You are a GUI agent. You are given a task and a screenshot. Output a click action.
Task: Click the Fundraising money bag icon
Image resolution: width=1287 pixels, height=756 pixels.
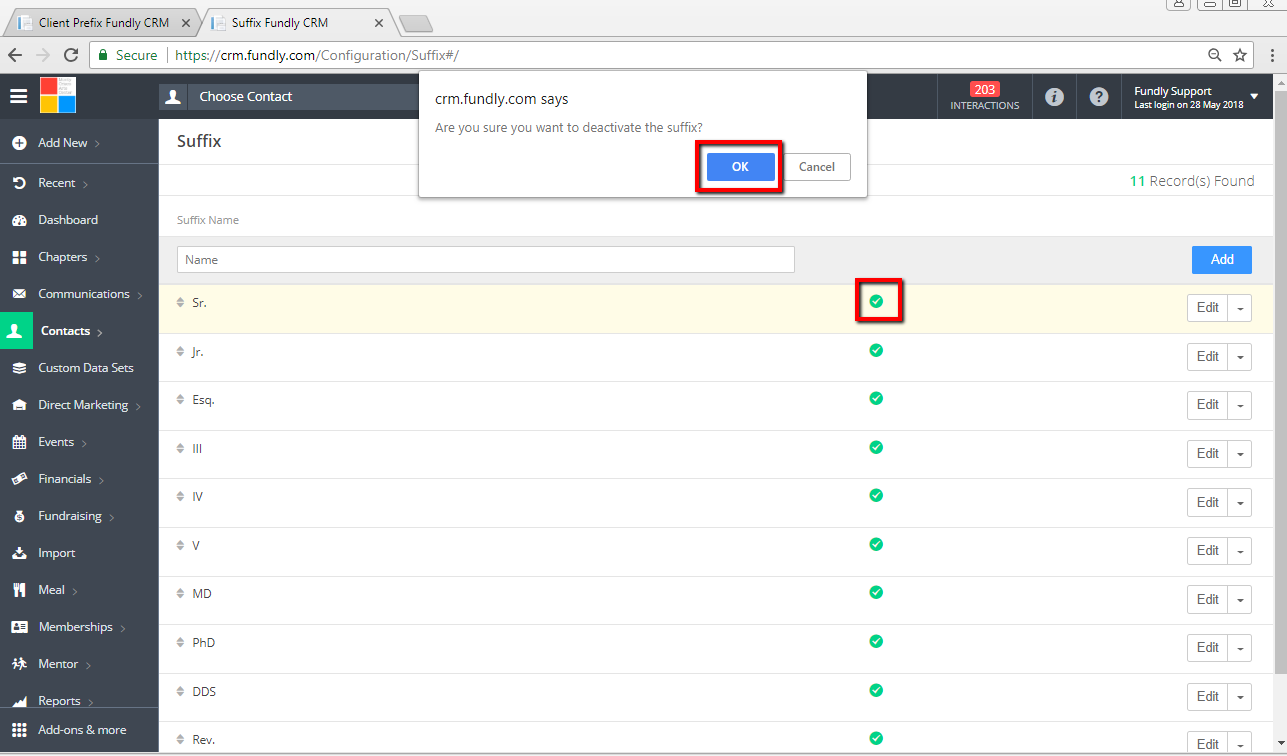point(19,516)
